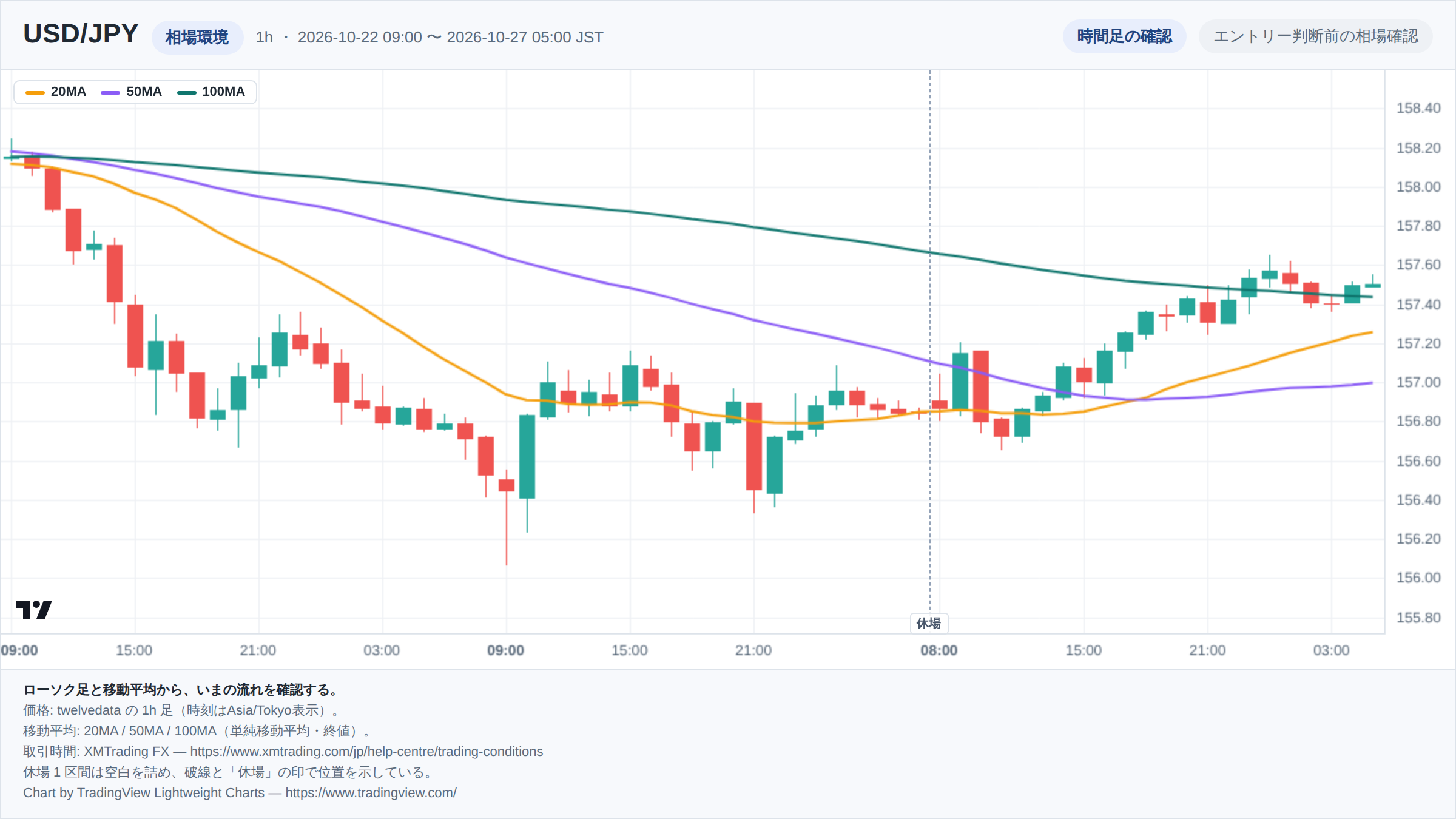Click the 158.00 price axis label

[x=1418, y=187]
